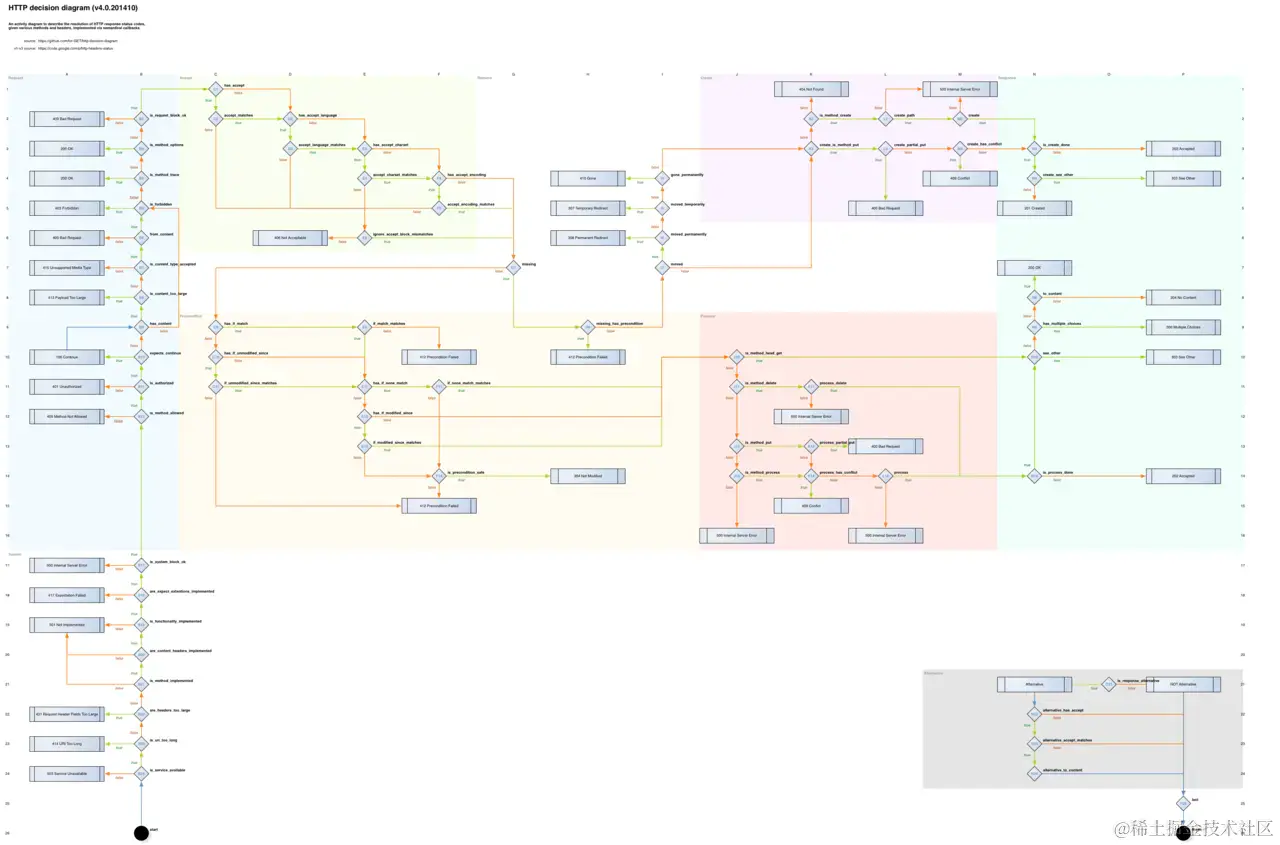The height and width of the screenshot is (845, 1280).
Task: Select the see_other decision diamond
Action: click(x=1034, y=356)
